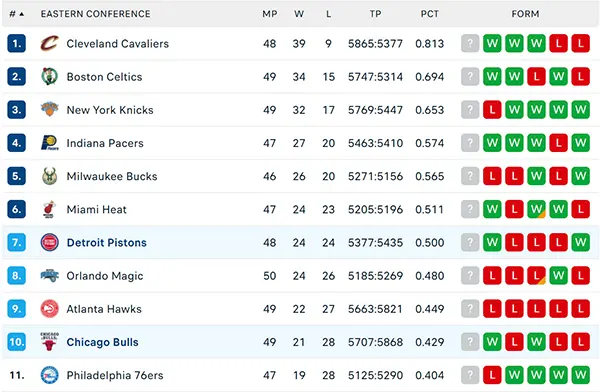Open the Philadelphia 76ers team link
600x392 pixels.
tap(115, 375)
